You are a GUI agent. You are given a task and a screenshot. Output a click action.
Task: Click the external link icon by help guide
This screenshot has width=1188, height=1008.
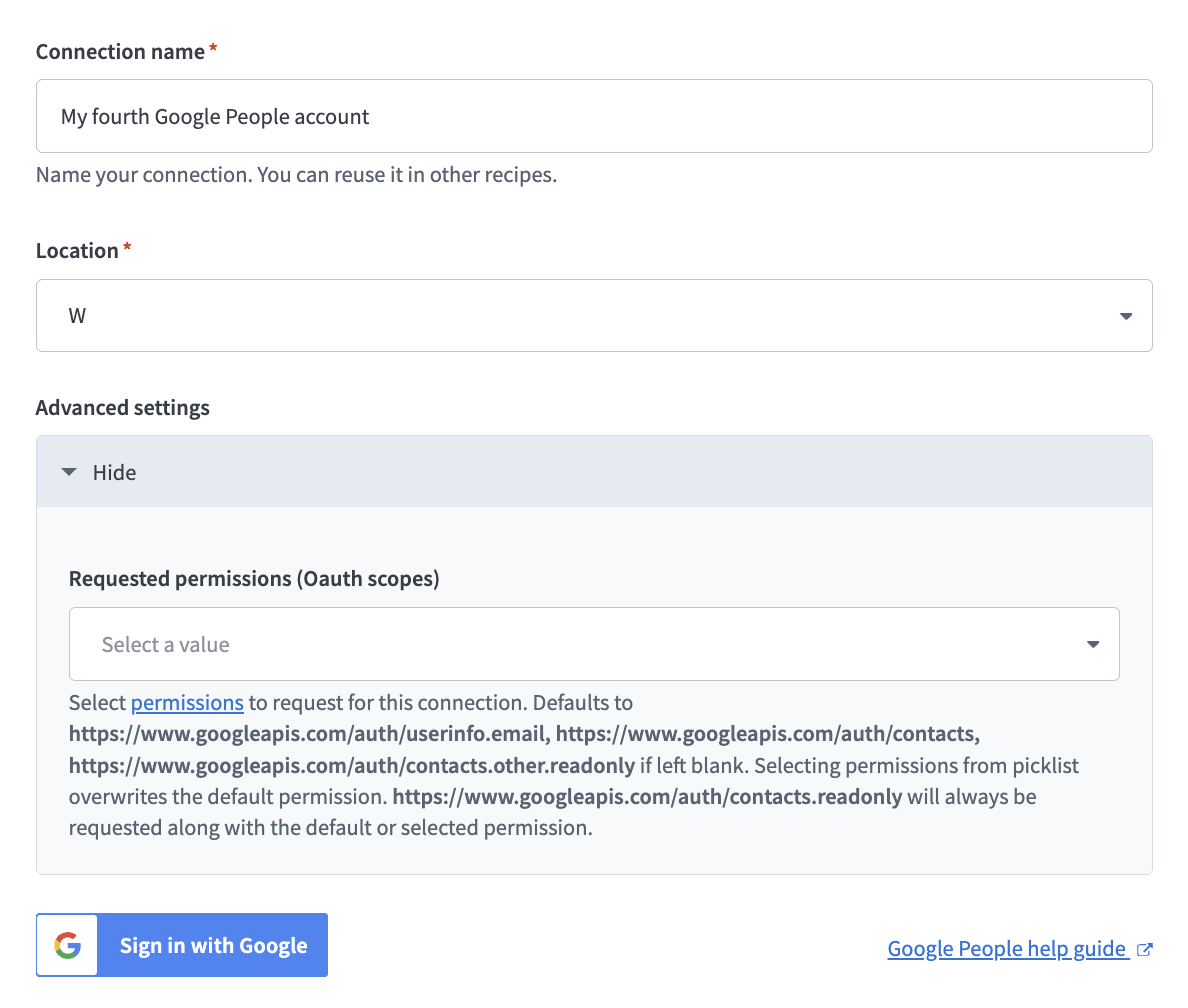[x=1145, y=949]
